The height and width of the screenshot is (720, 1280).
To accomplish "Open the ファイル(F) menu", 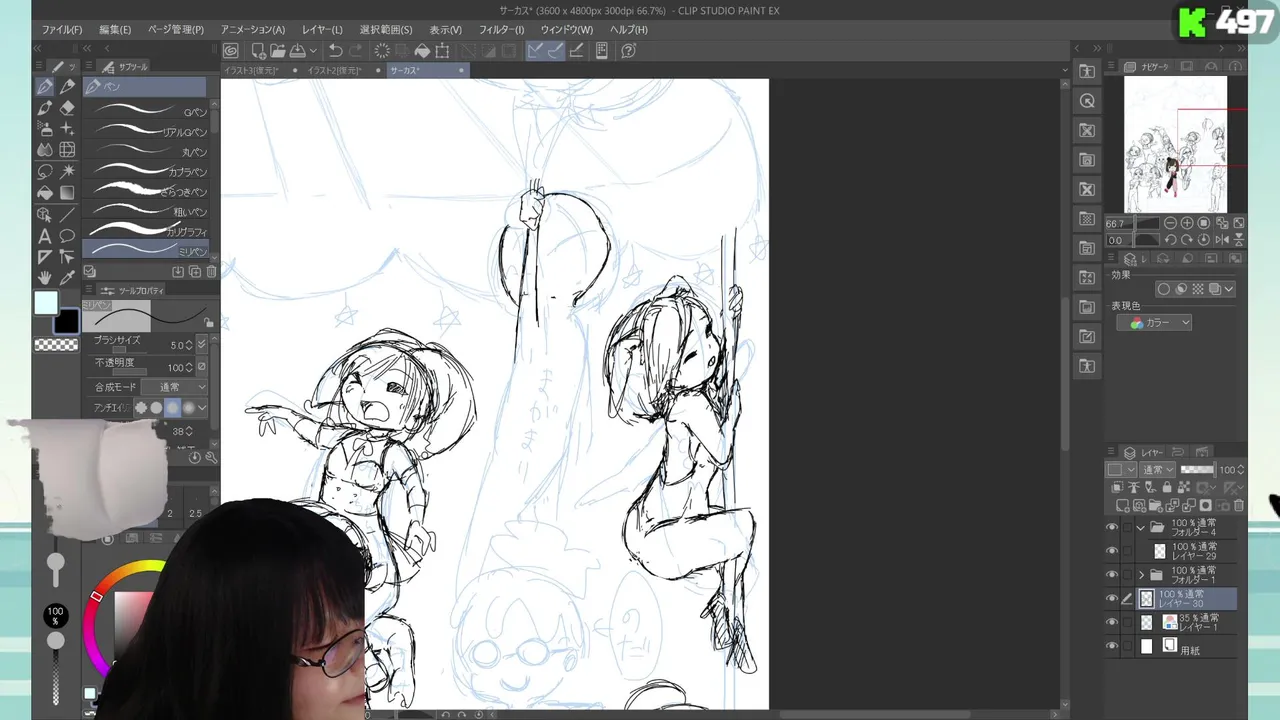I will 62,30.
